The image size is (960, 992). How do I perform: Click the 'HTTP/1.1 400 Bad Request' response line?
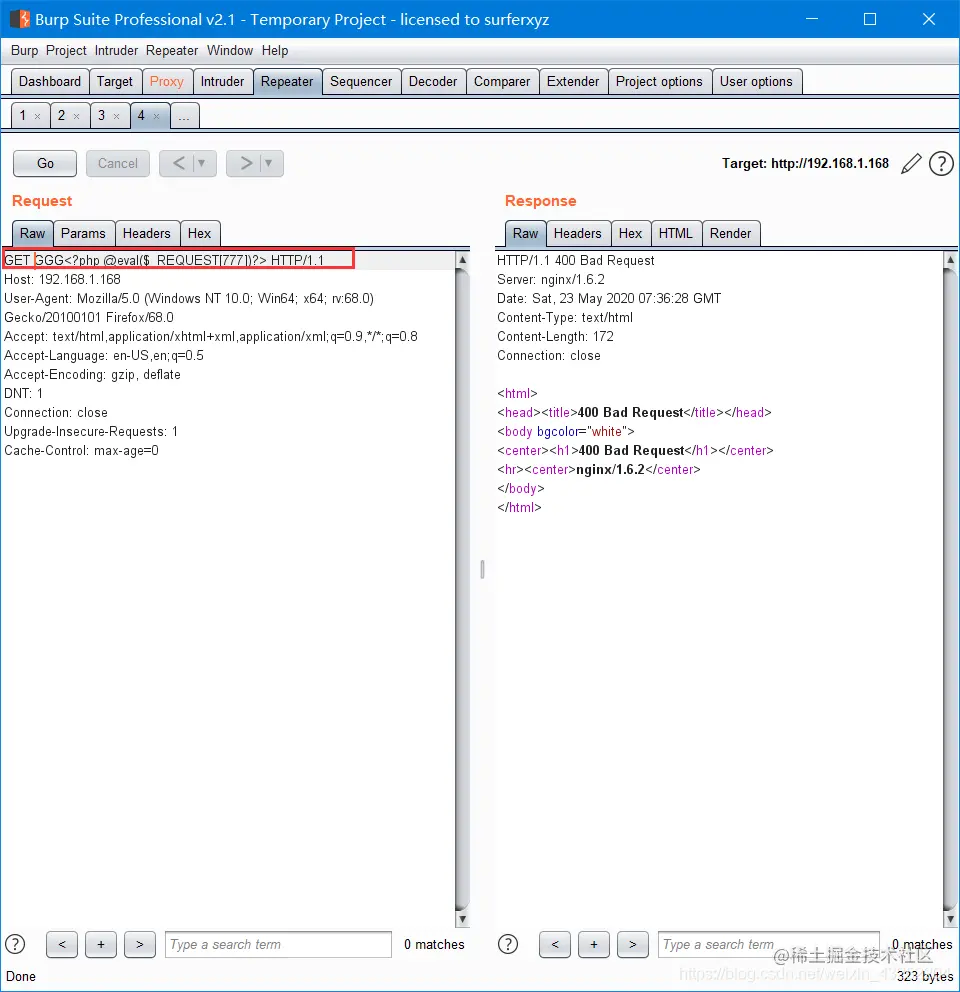tap(575, 261)
